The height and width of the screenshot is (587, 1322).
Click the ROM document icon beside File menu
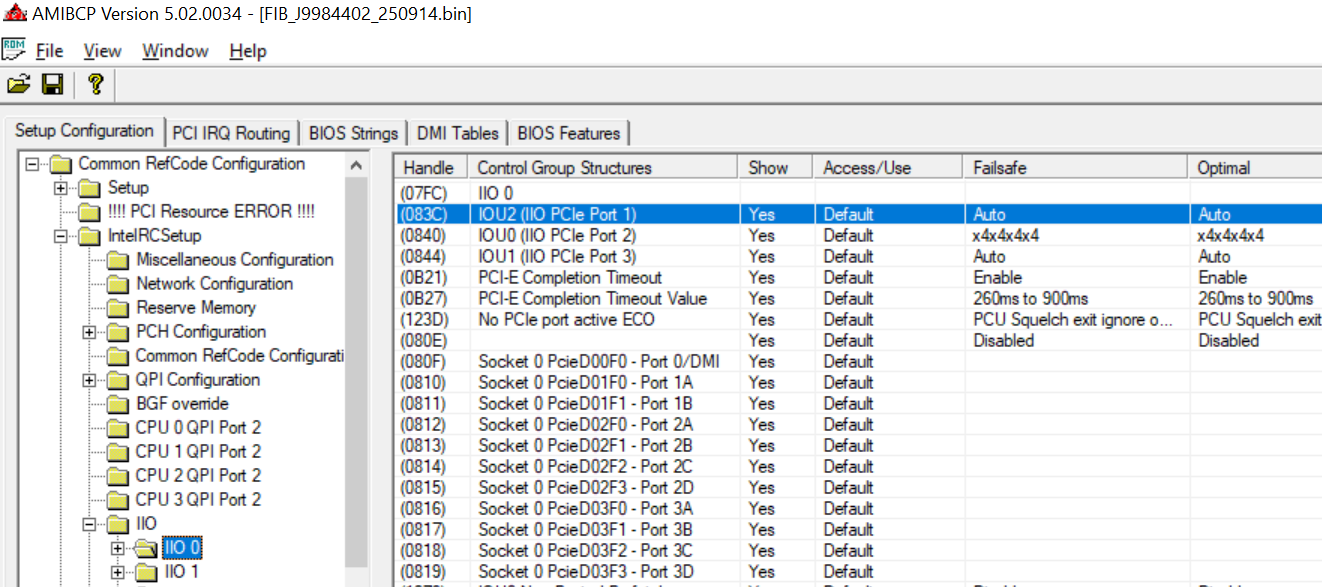tap(14, 49)
